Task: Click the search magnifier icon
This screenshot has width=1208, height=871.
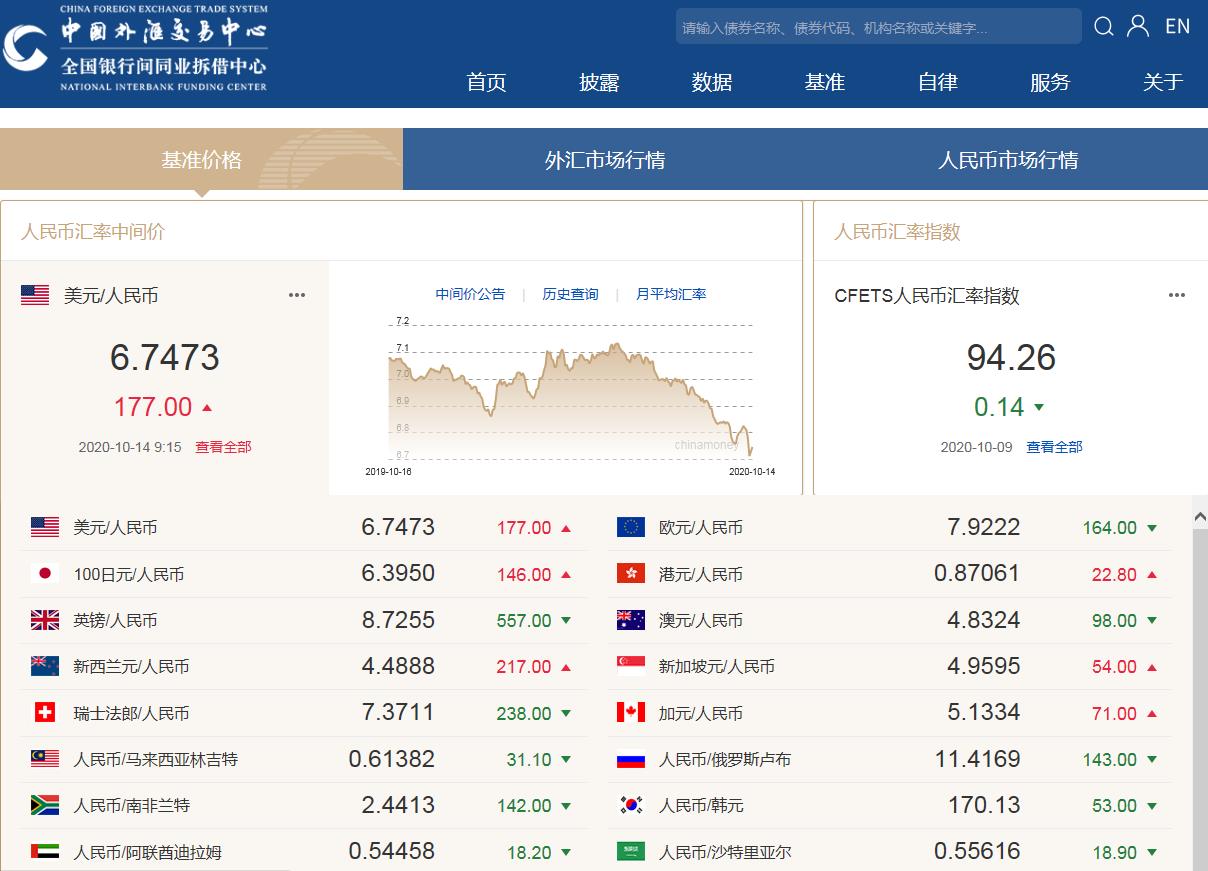Action: [1103, 27]
